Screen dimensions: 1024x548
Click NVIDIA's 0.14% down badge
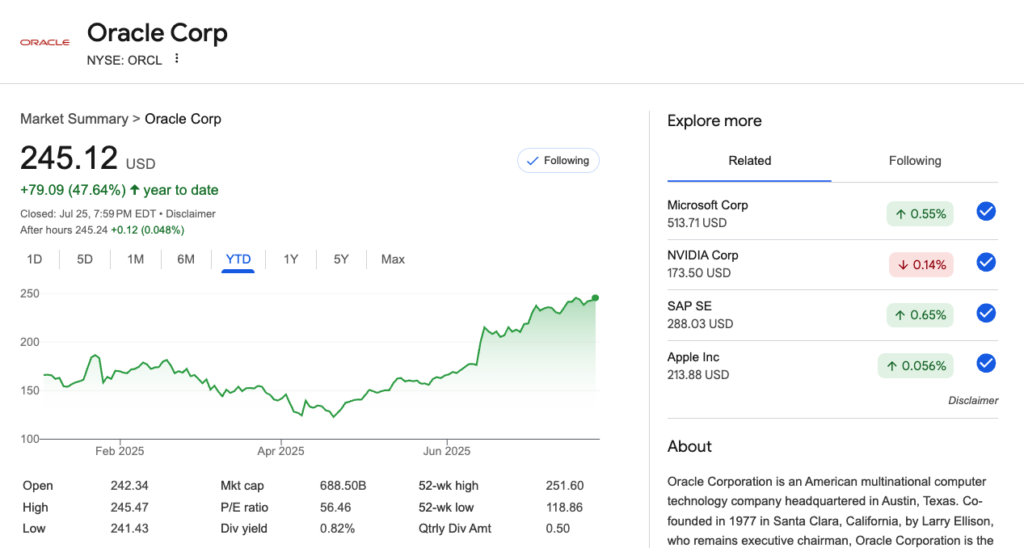(x=921, y=265)
